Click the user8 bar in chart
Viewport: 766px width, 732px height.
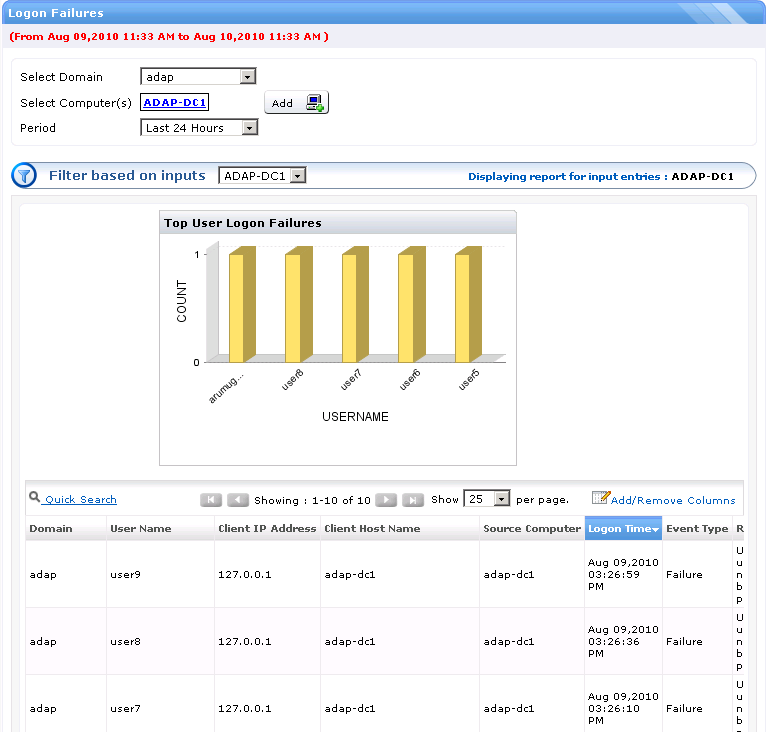[293, 307]
